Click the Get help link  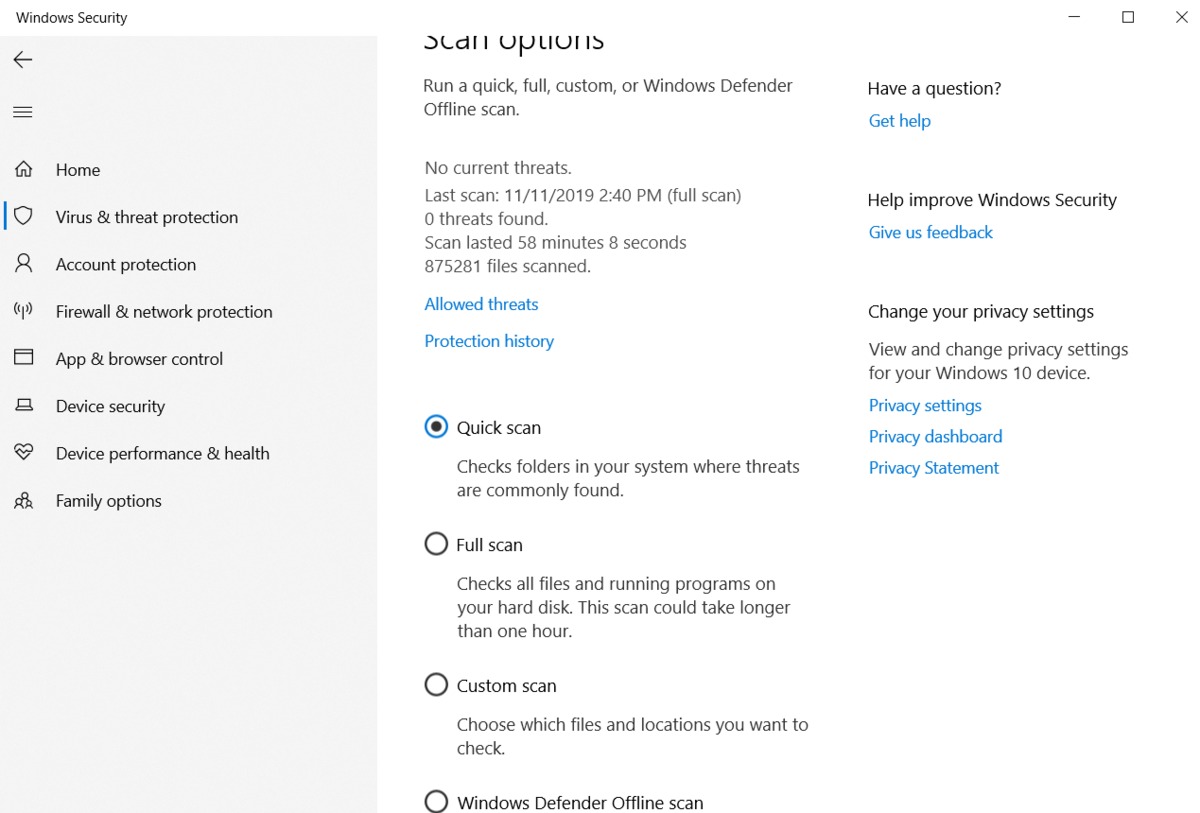coord(899,121)
